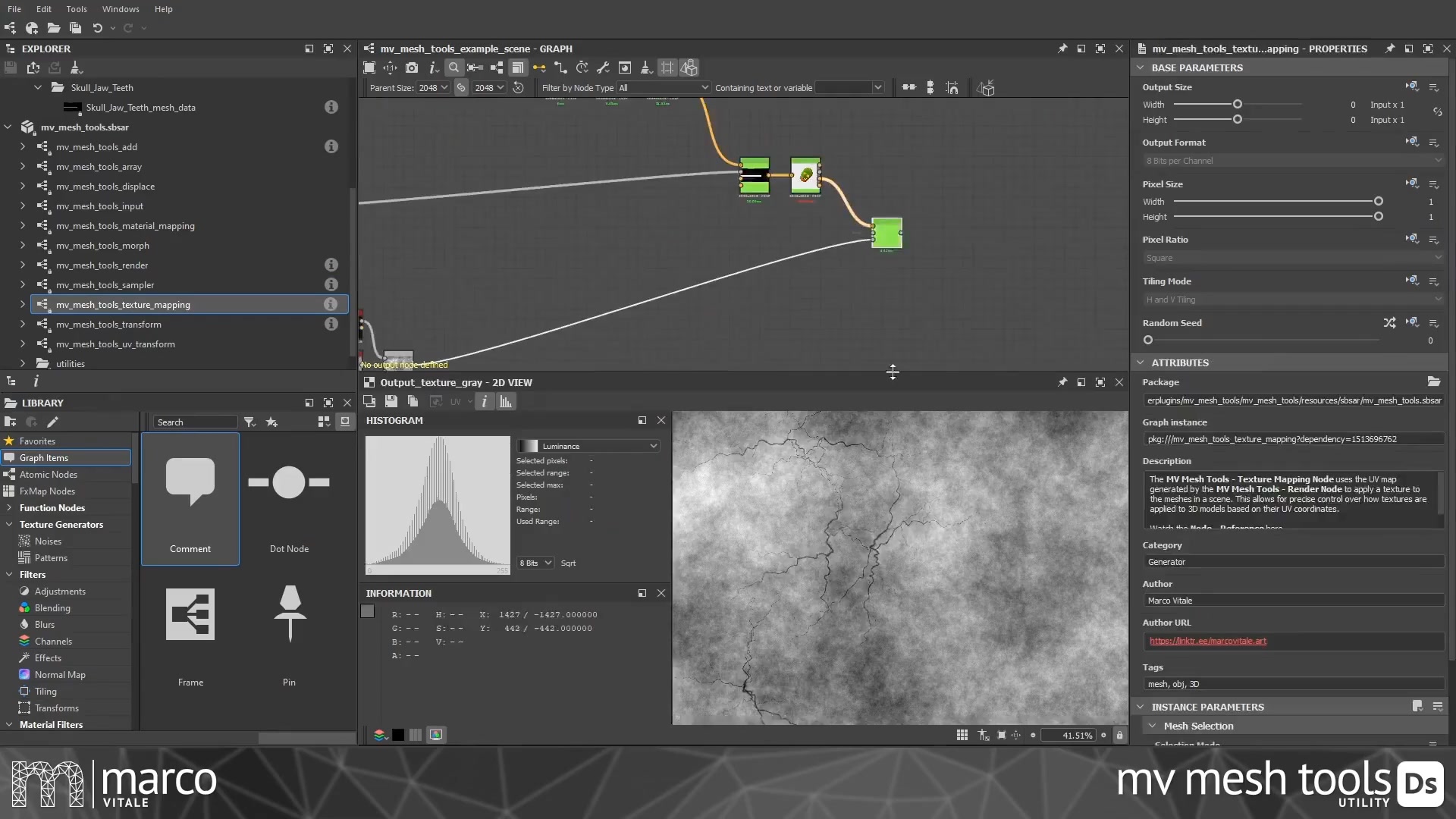Select mv_mesh_tools_sampler in the Explorer
Screen dimensions: 1456x819
(105, 285)
